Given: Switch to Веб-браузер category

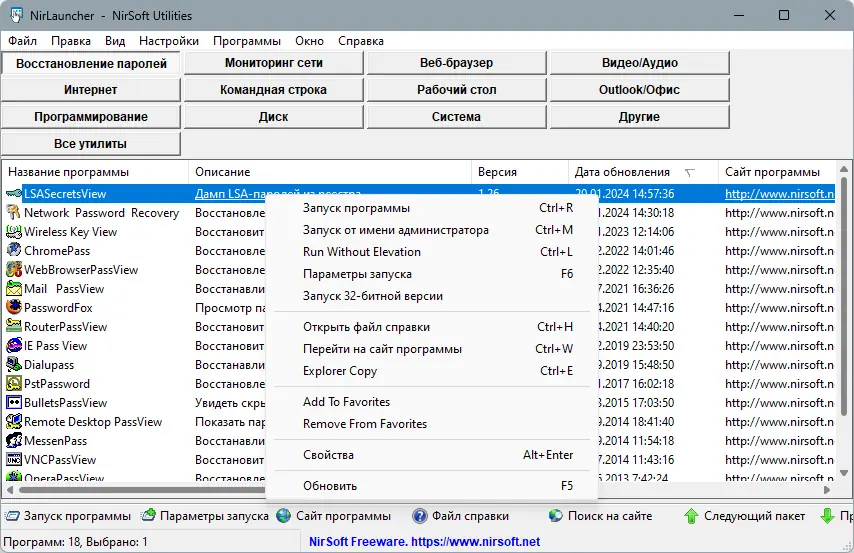Looking at the screenshot, I should click(x=456, y=63).
